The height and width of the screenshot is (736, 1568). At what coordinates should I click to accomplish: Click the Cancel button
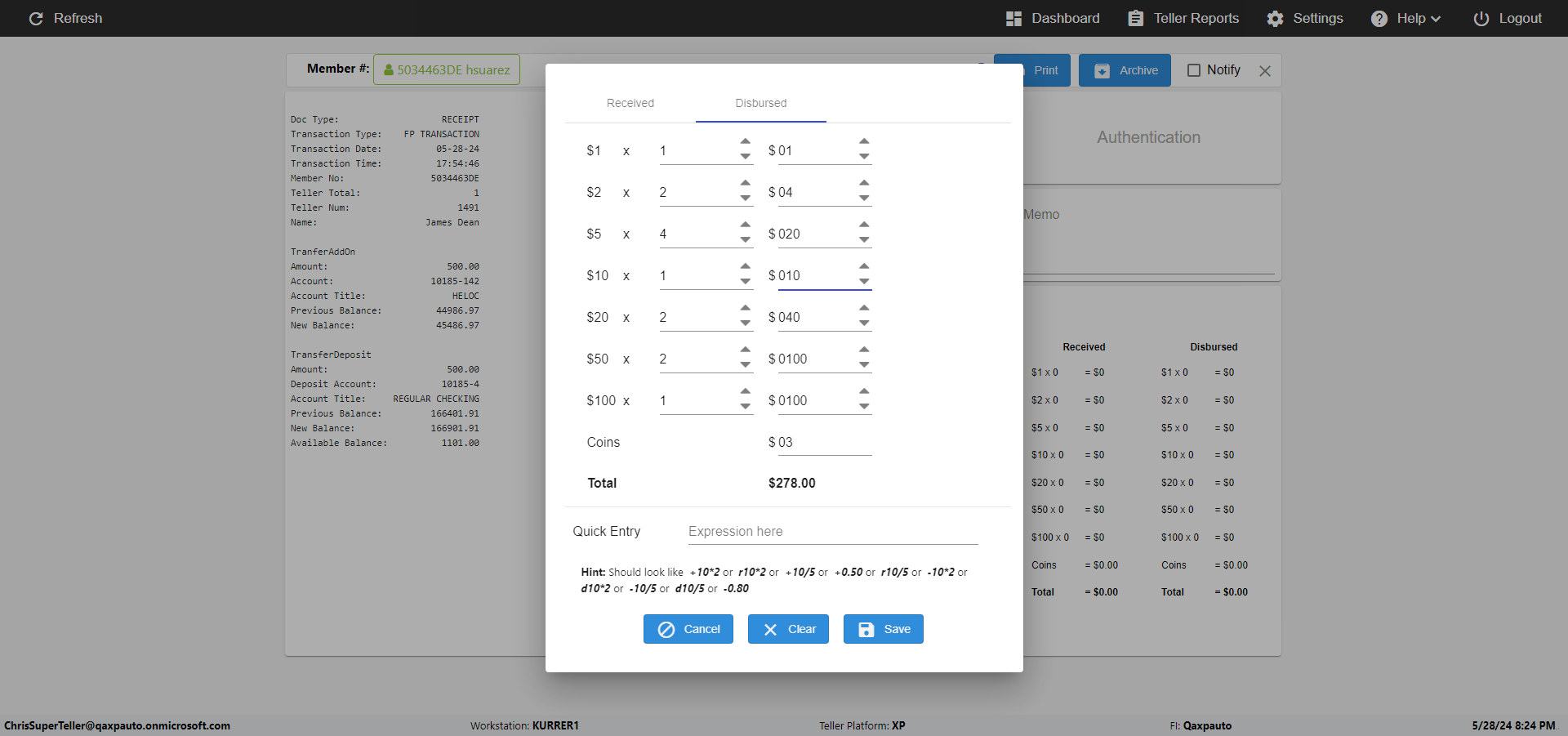click(x=688, y=629)
